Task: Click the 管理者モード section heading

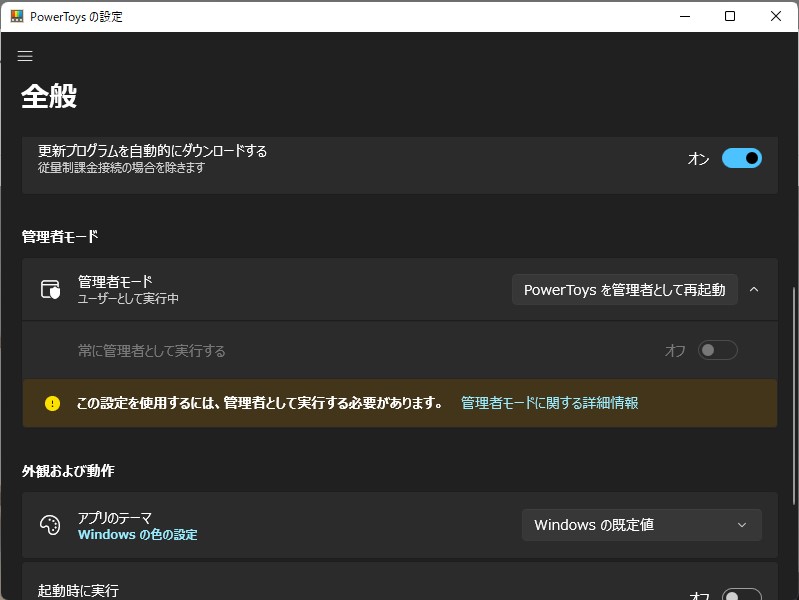Action: coord(60,237)
